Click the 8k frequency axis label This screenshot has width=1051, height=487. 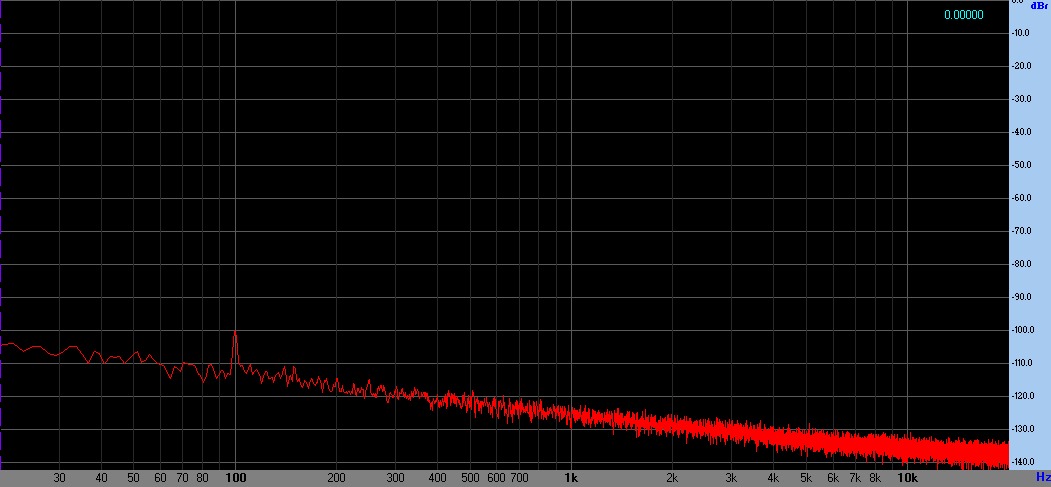(x=875, y=478)
